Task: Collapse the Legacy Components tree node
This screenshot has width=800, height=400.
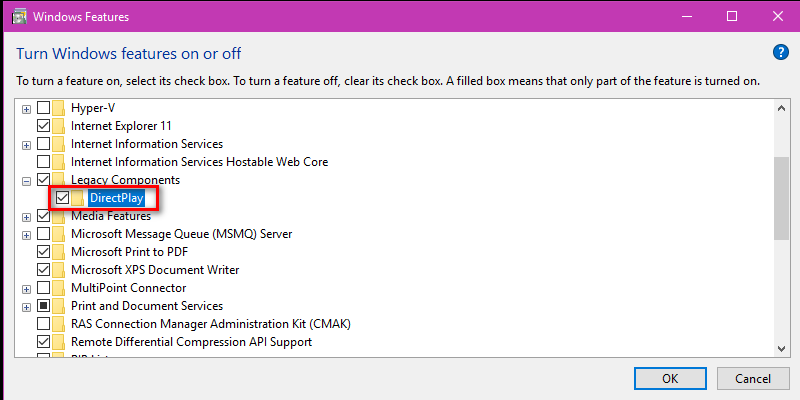Action: tap(27, 181)
